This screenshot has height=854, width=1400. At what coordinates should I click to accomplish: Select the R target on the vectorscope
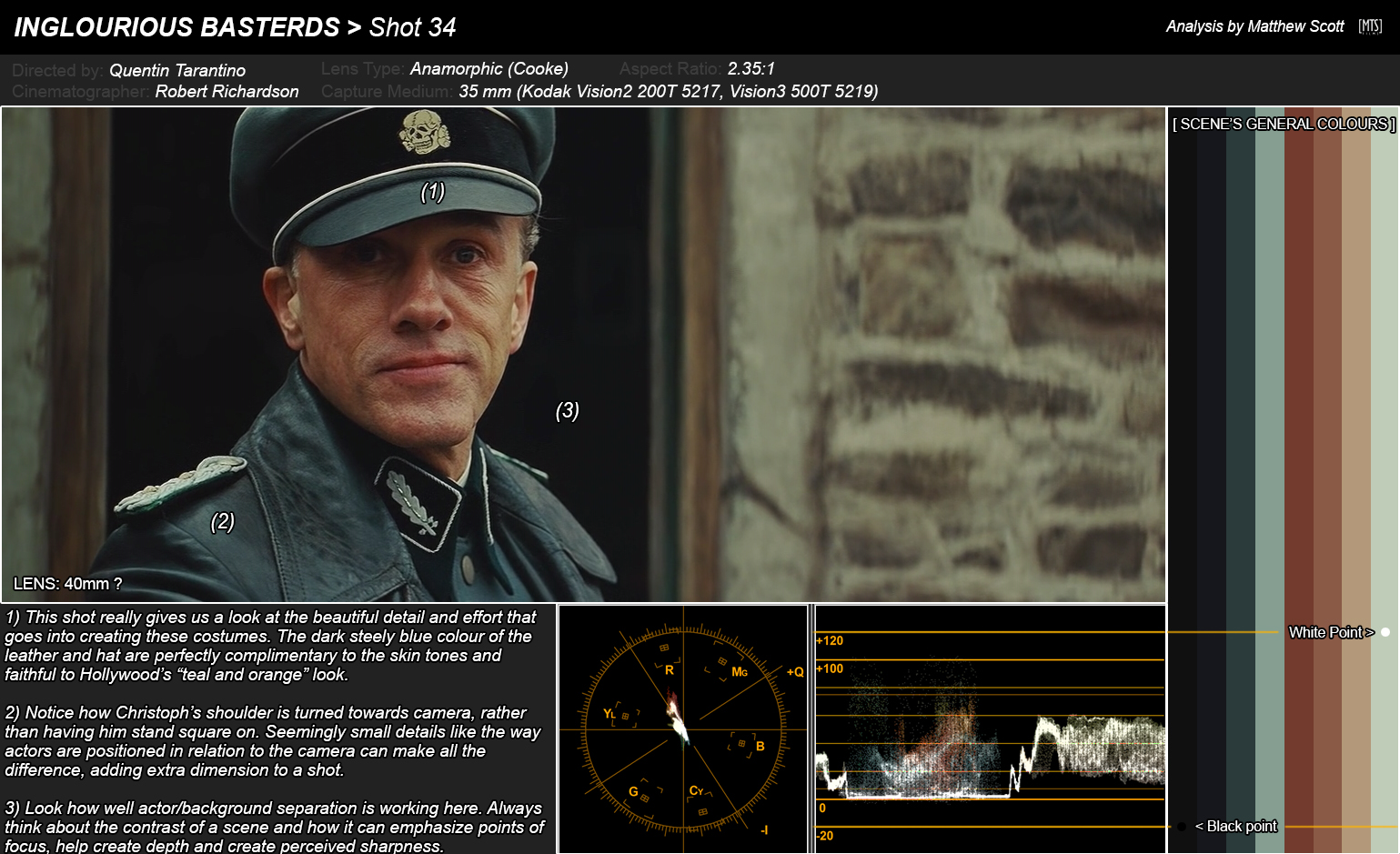tap(669, 670)
